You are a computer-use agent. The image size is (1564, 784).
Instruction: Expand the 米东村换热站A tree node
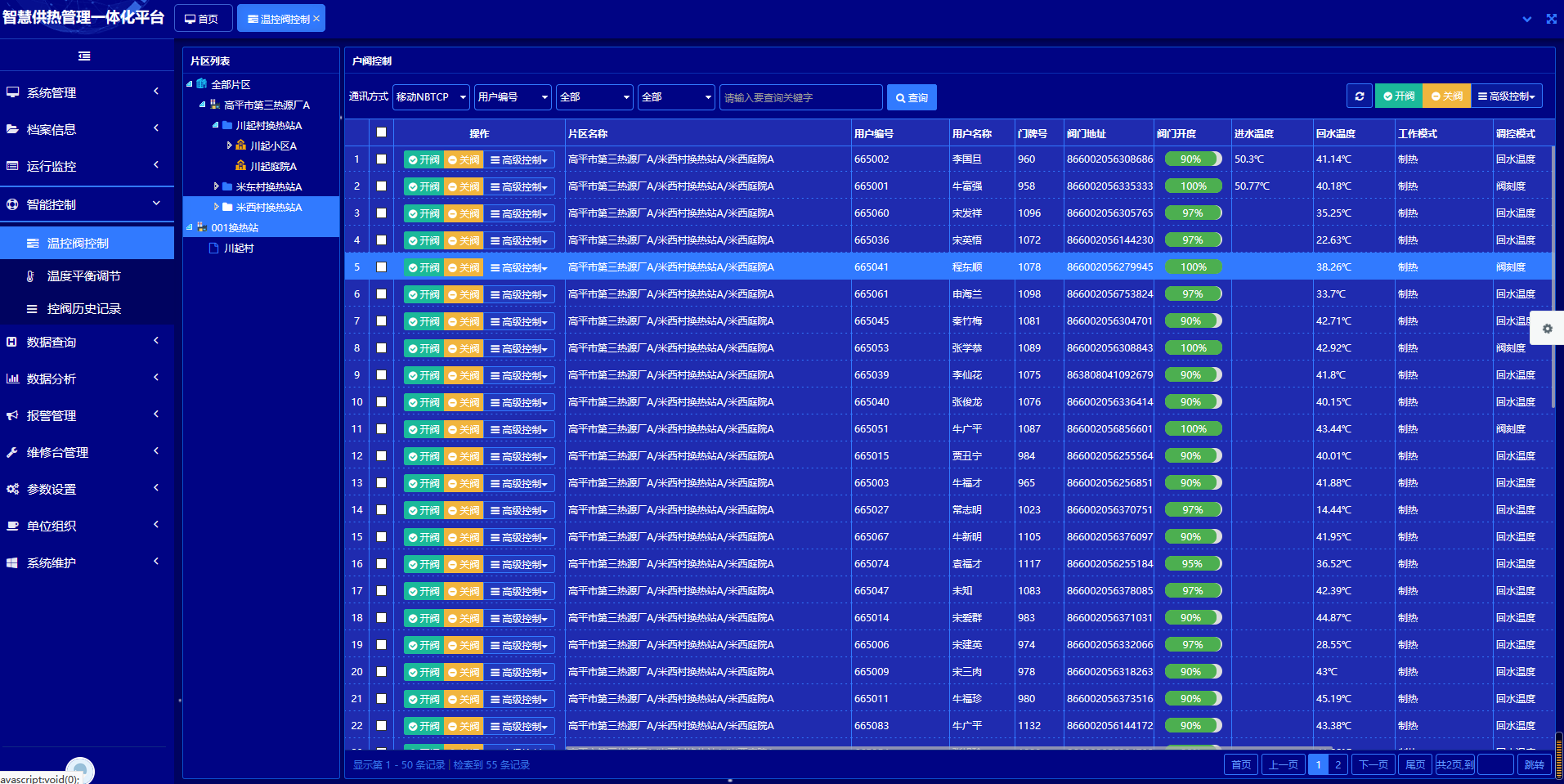coord(216,186)
